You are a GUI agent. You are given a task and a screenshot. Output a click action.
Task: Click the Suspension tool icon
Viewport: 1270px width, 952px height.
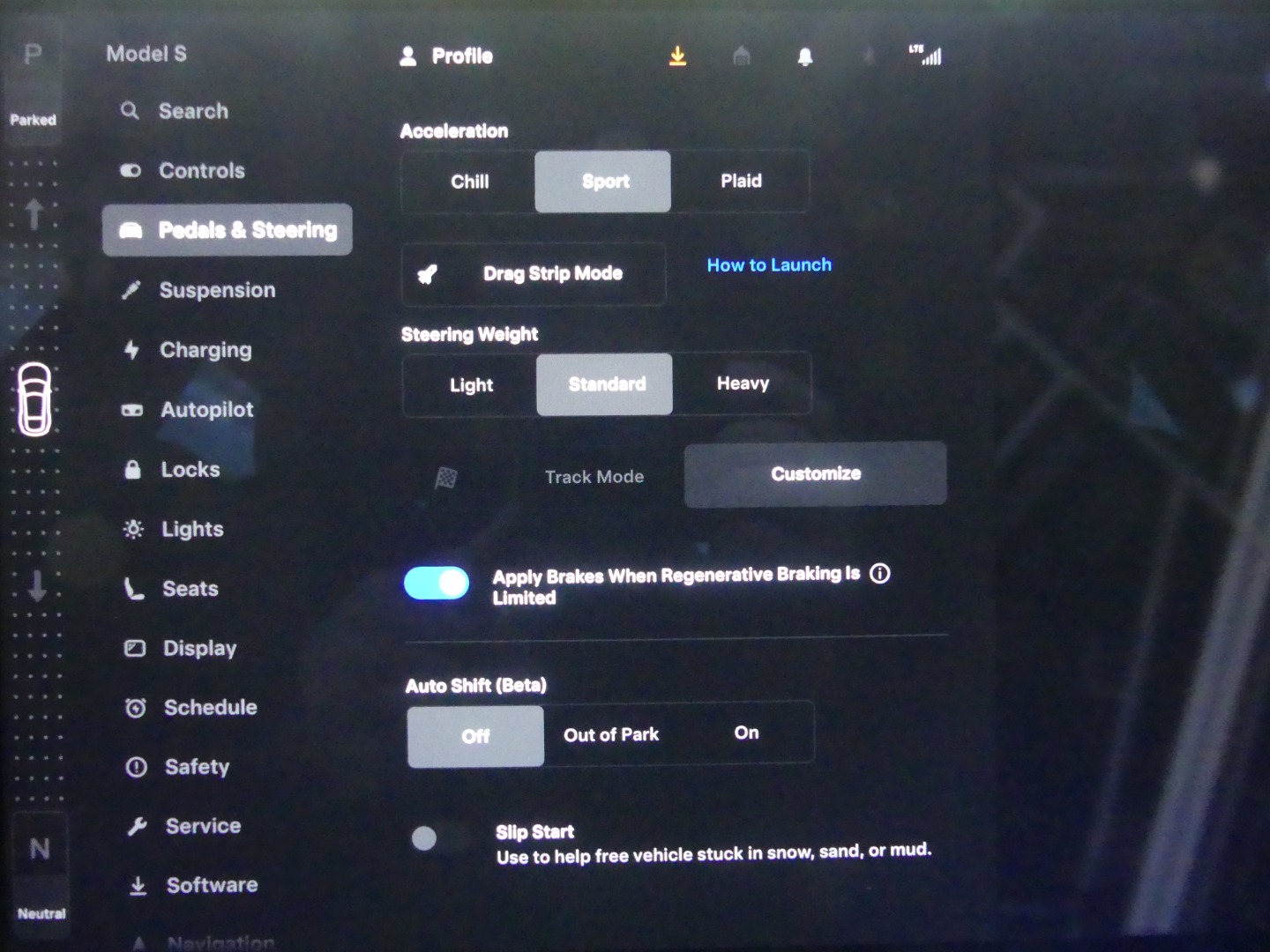pyautogui.click(x=131, y=290)
